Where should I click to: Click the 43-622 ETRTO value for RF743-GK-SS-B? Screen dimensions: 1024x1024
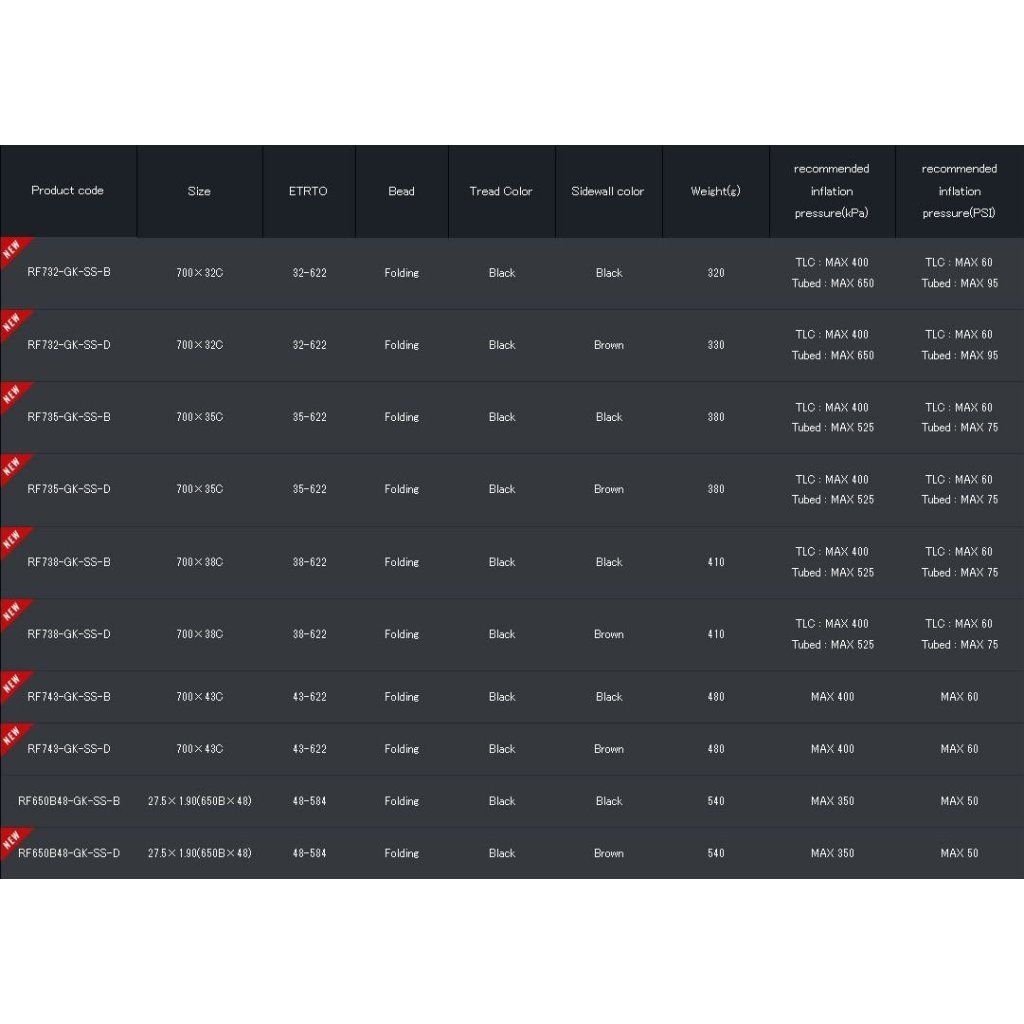310,697
